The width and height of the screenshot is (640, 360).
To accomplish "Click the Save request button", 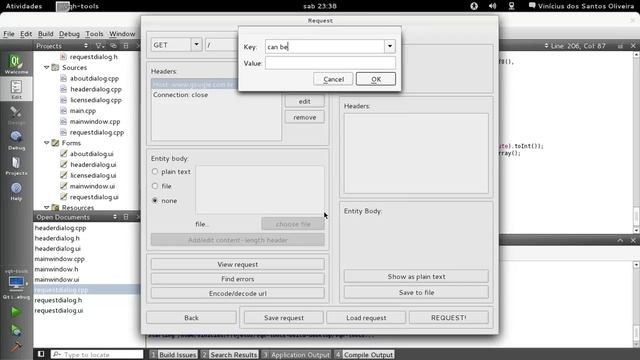I will 284,318.
